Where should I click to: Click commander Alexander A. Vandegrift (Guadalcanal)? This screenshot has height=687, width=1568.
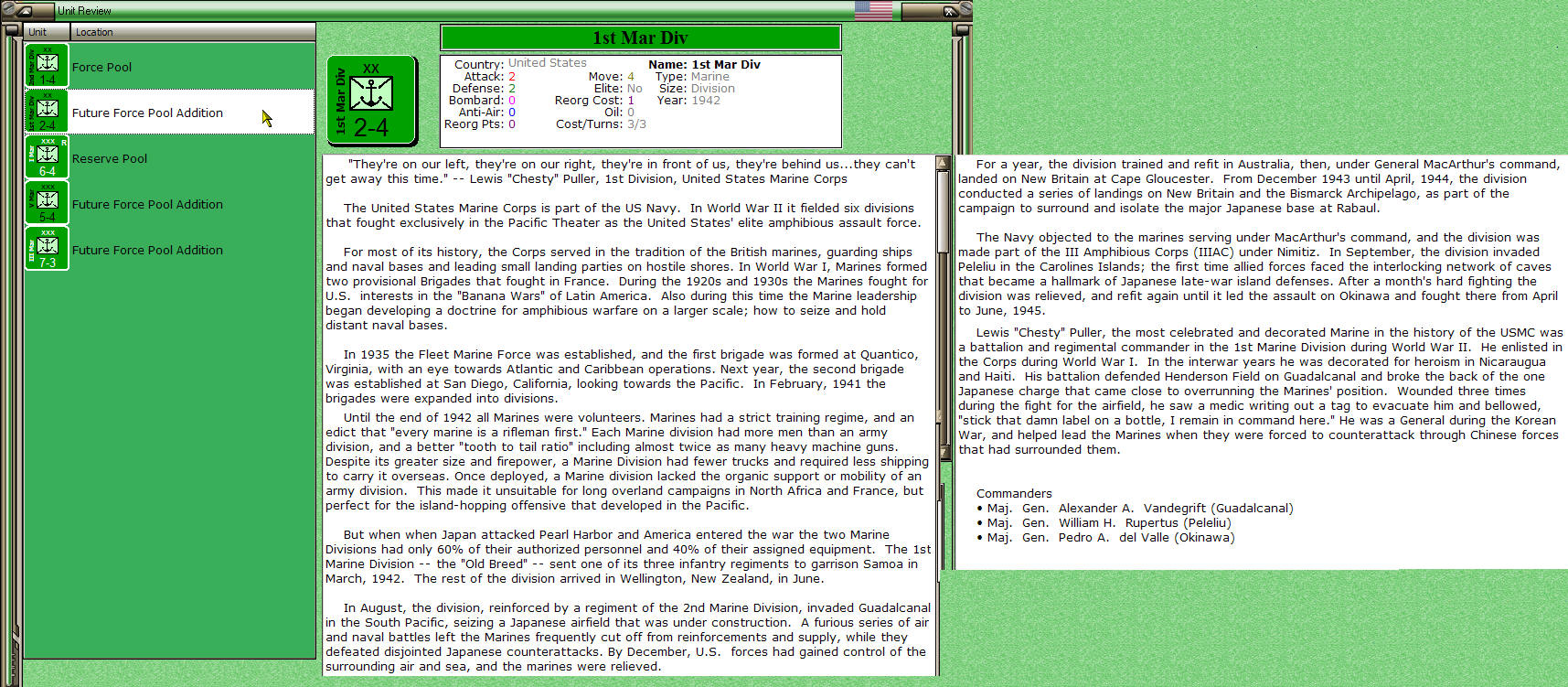pyautogui.click(x=1140, y=509)
